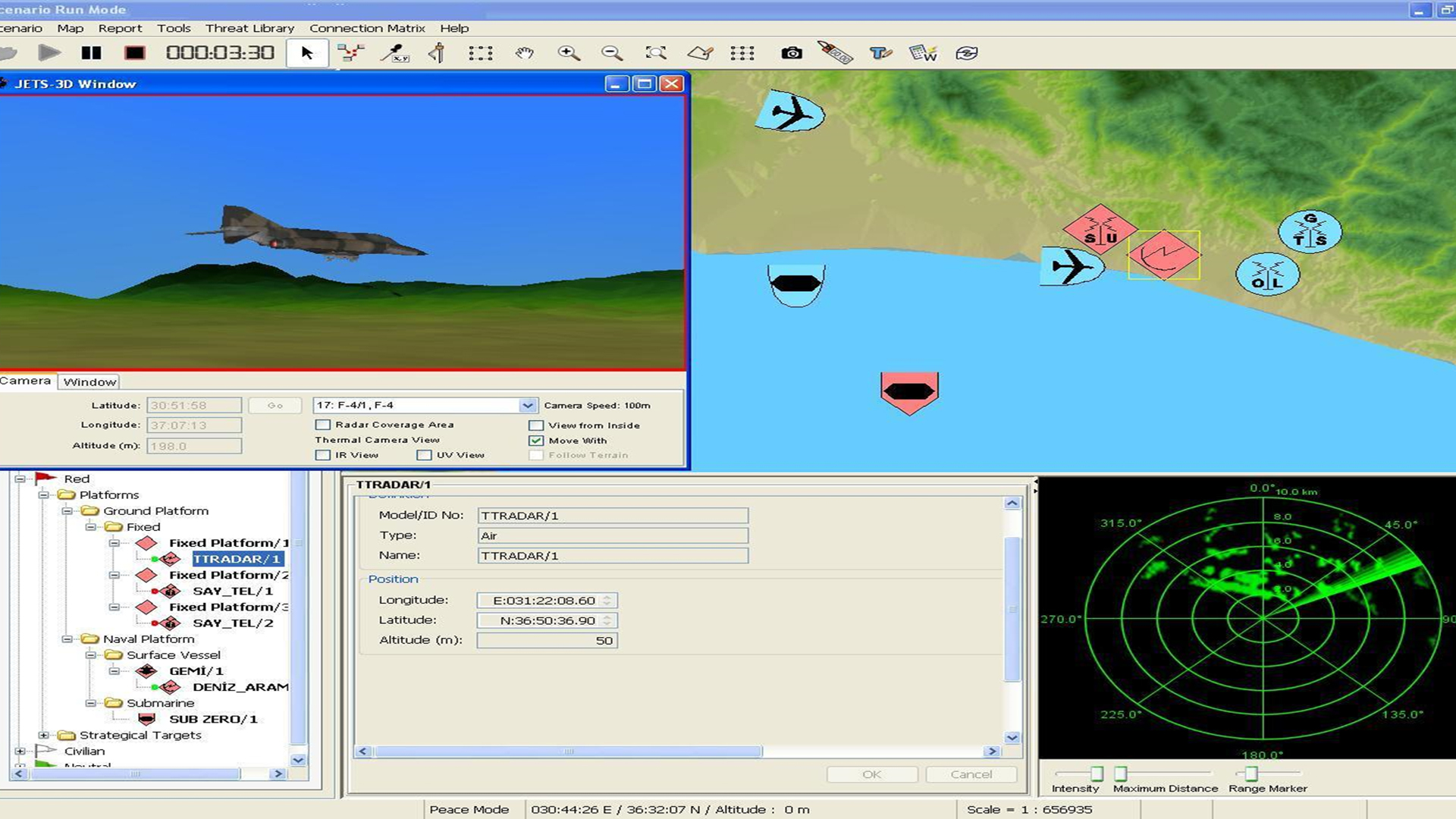Screen dimensions: 1456x819
Task: Adjust the Intensity slider on the radar display
Action: click(x=1096, y=773)
